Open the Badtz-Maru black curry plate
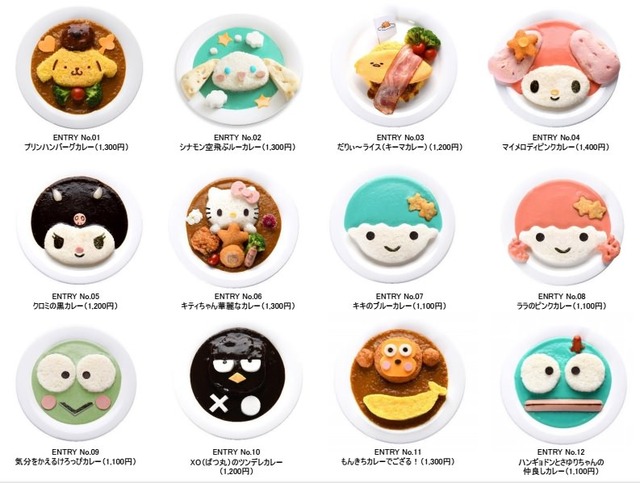Screen dimensions: 640x483 coord(238,383)
